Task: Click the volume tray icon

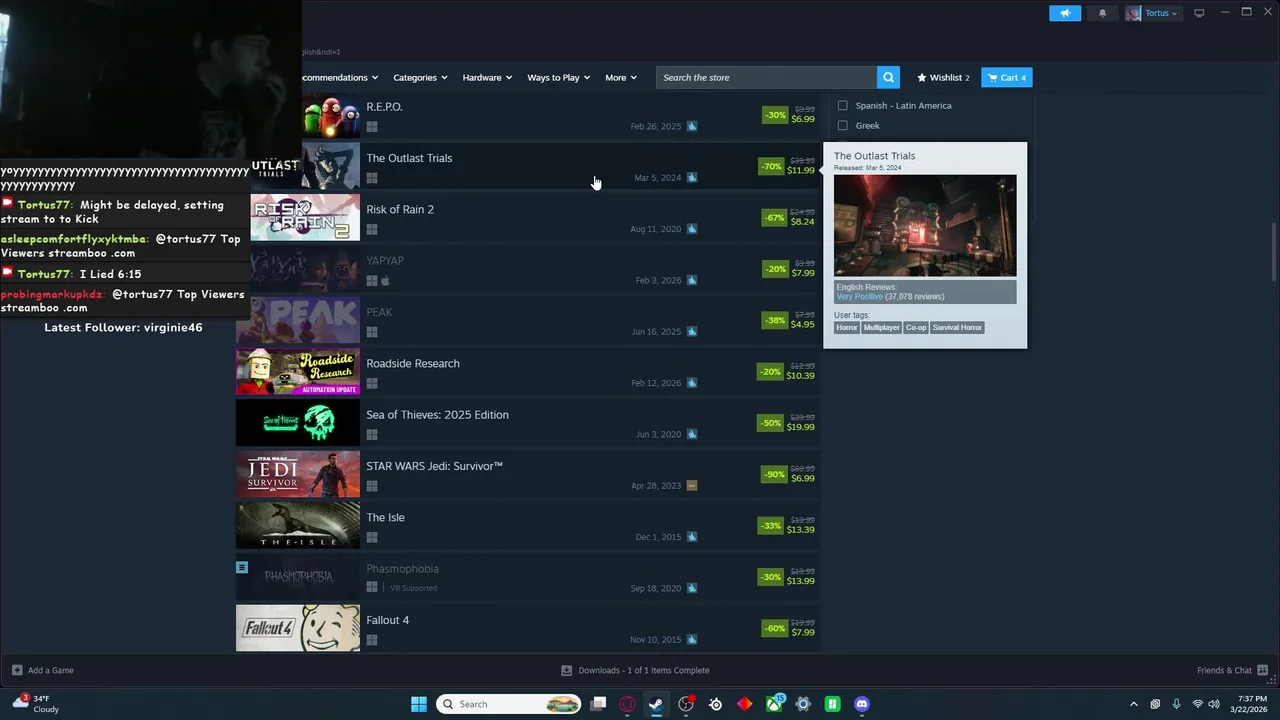Action: point(1214,704)
